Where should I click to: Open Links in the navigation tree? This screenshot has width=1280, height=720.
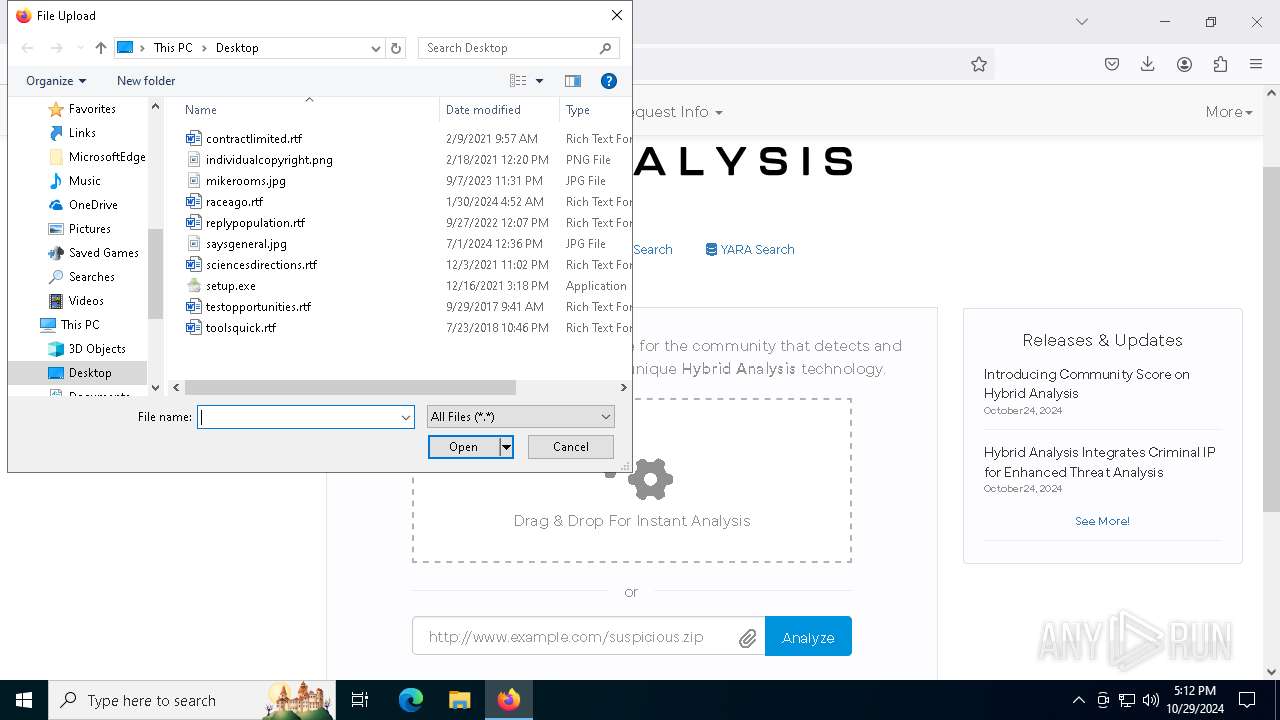82,133
